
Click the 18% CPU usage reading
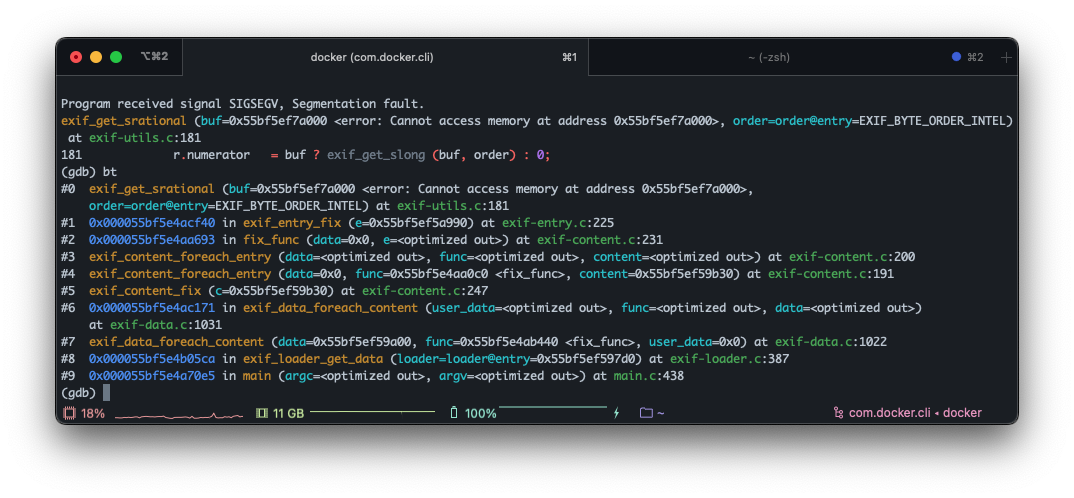coord(93,413)
